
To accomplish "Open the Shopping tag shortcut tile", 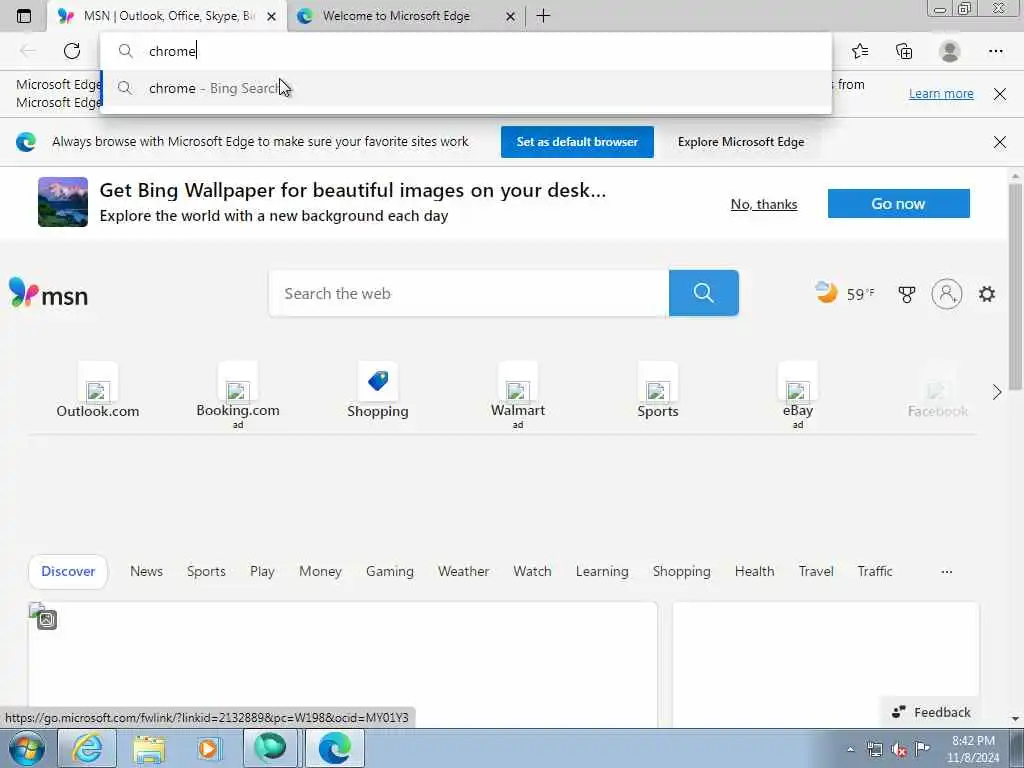I will [x=377, y=392].
